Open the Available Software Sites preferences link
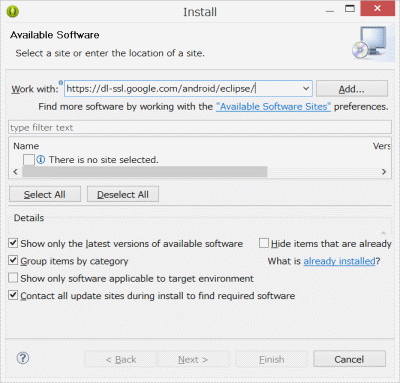 [273, 107]
